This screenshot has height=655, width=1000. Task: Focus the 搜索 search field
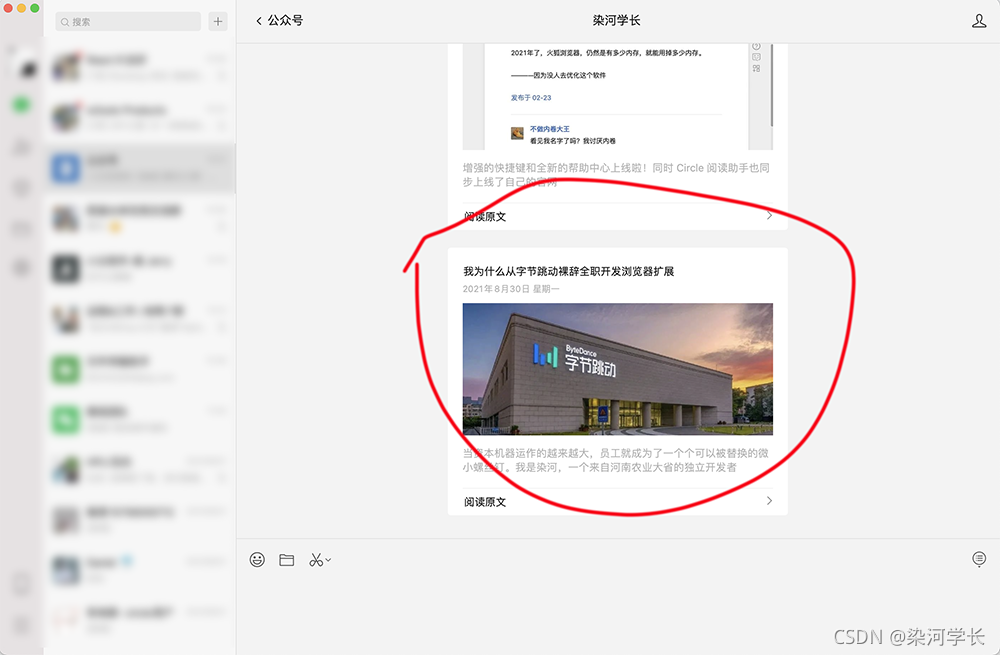click(128, 21)
